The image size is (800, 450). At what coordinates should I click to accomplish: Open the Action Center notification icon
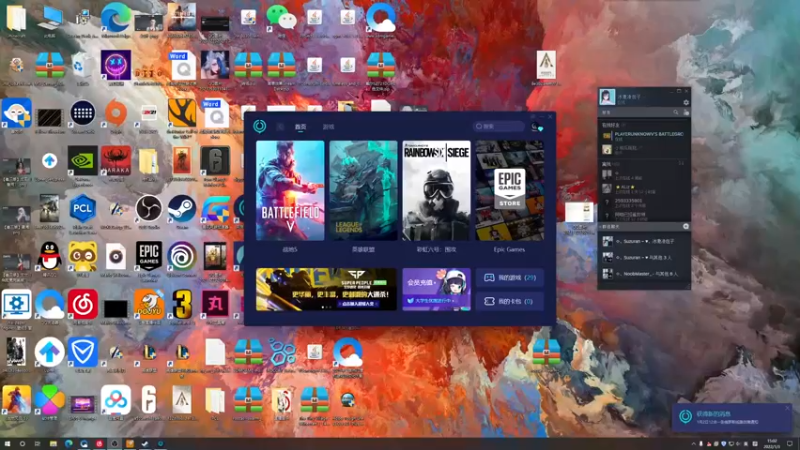790,444
